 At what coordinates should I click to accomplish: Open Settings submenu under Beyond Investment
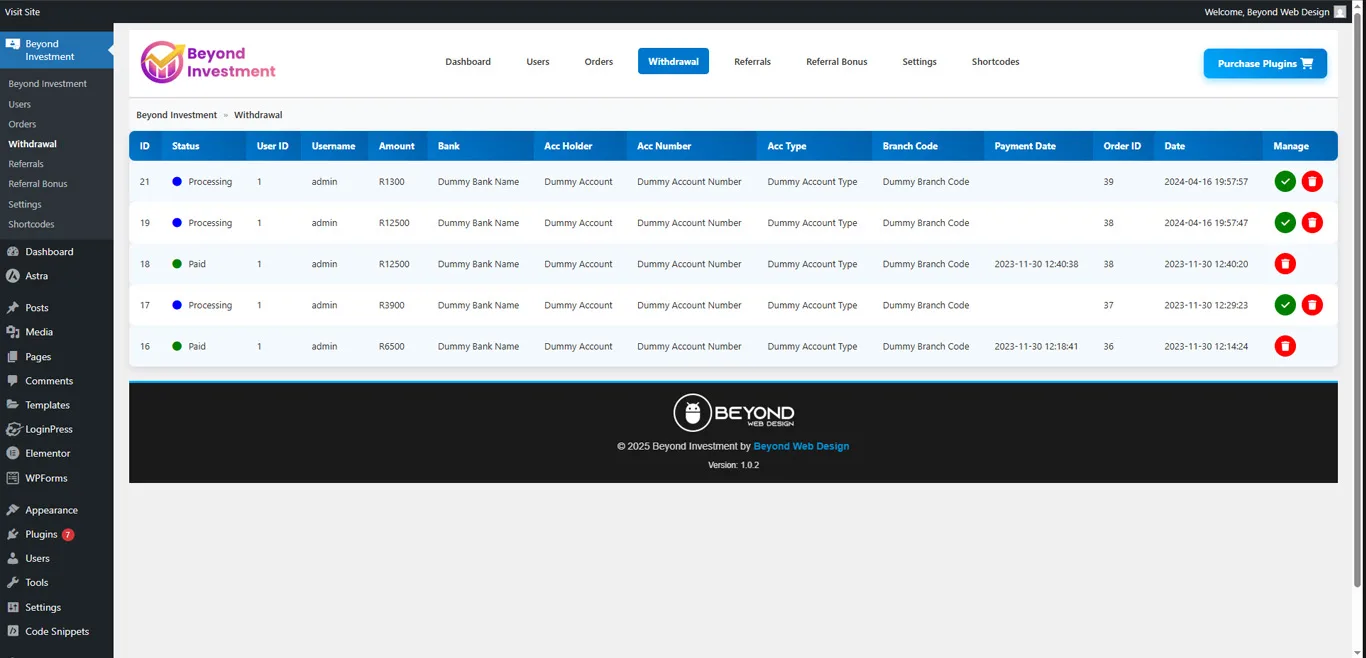[25, 204]
